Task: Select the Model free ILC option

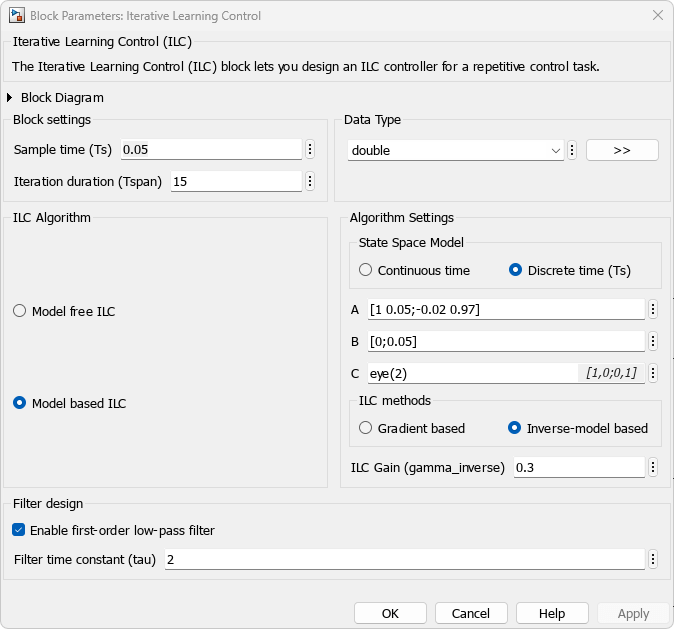Action: tap(20, 311)
